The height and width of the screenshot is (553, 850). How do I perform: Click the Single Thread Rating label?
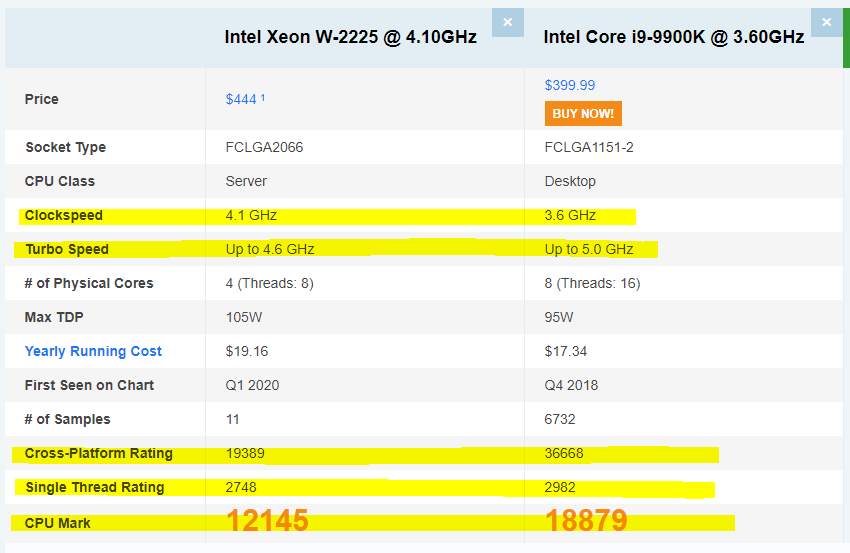(x=95, y=487)
